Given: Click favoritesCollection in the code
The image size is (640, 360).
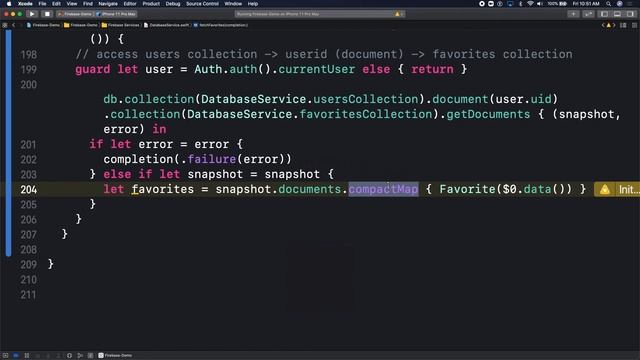Looking at the screenshot, I should pos(366,114).
